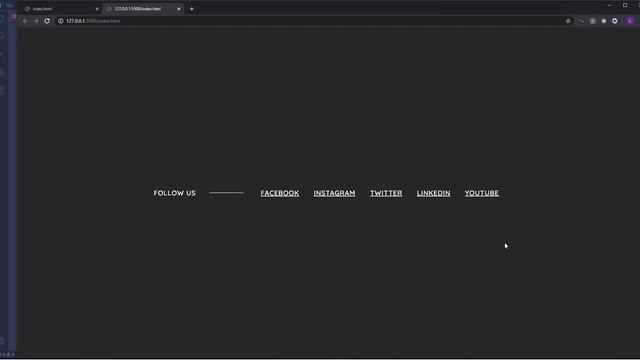This screenshot has width=640, height=360.
Task: Maximize the browser window
Action: 624,5
